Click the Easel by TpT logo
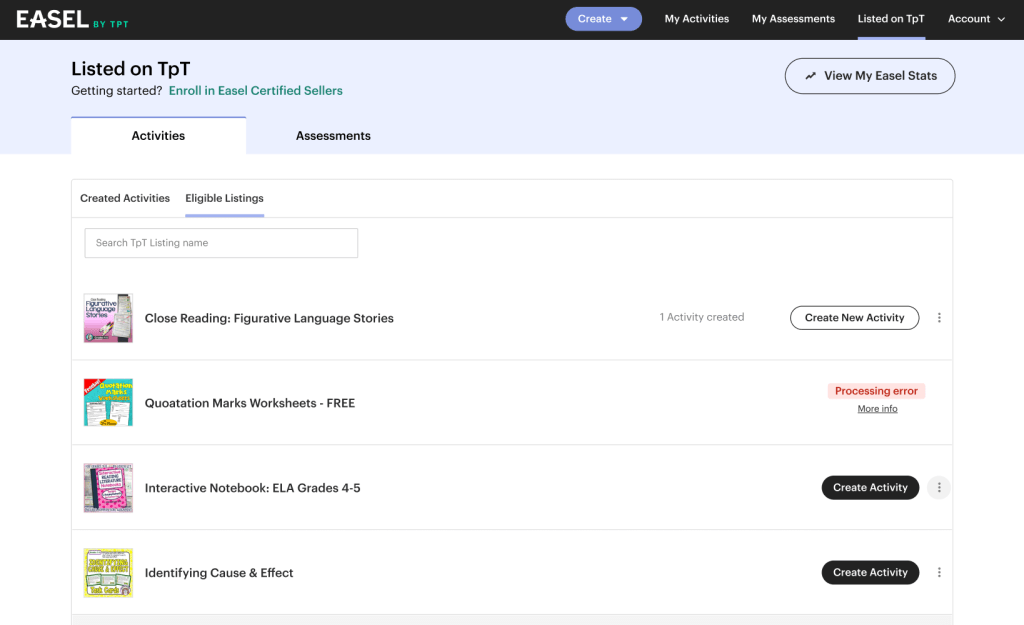 tap(72, 19)
